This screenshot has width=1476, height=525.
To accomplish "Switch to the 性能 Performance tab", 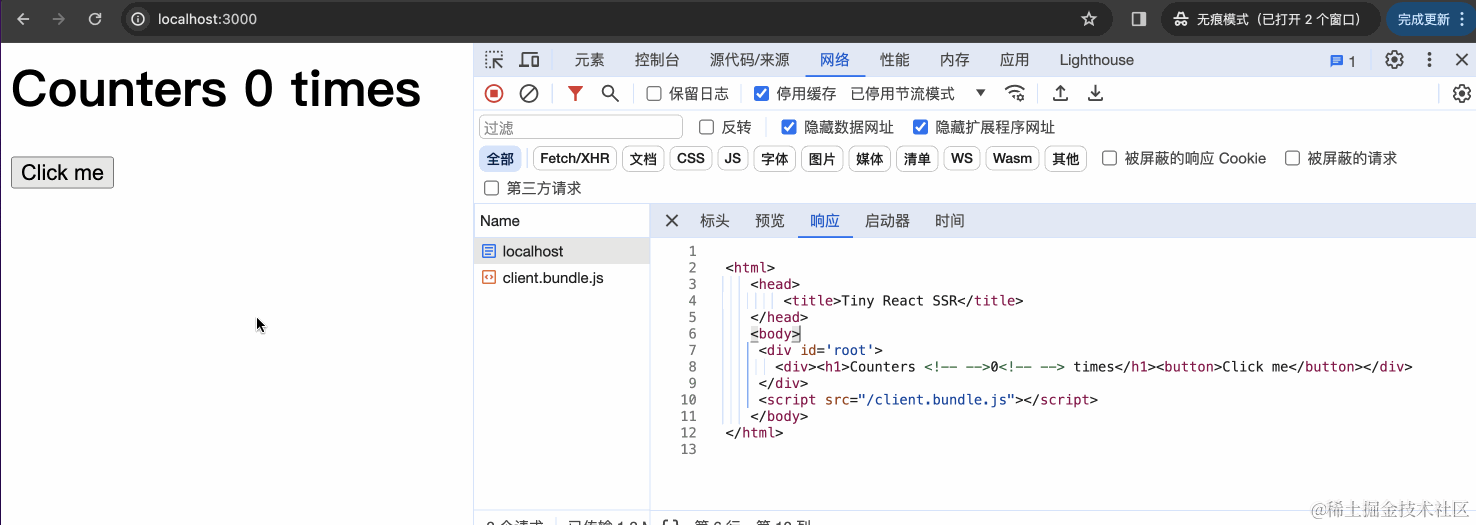I will [x=894, y=60].
